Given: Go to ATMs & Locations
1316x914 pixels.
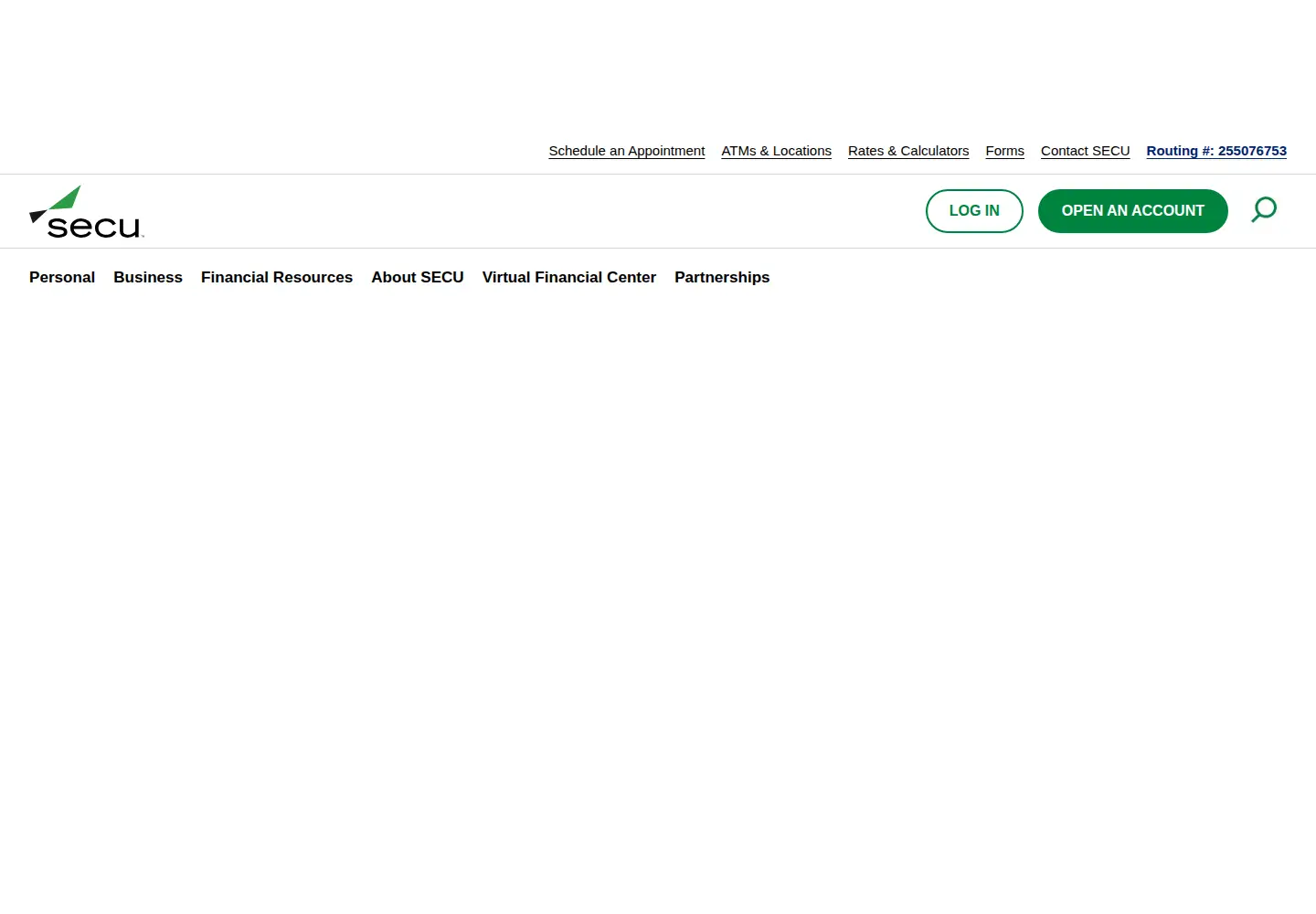Looking at the screenshot, I should click(777, 151).
